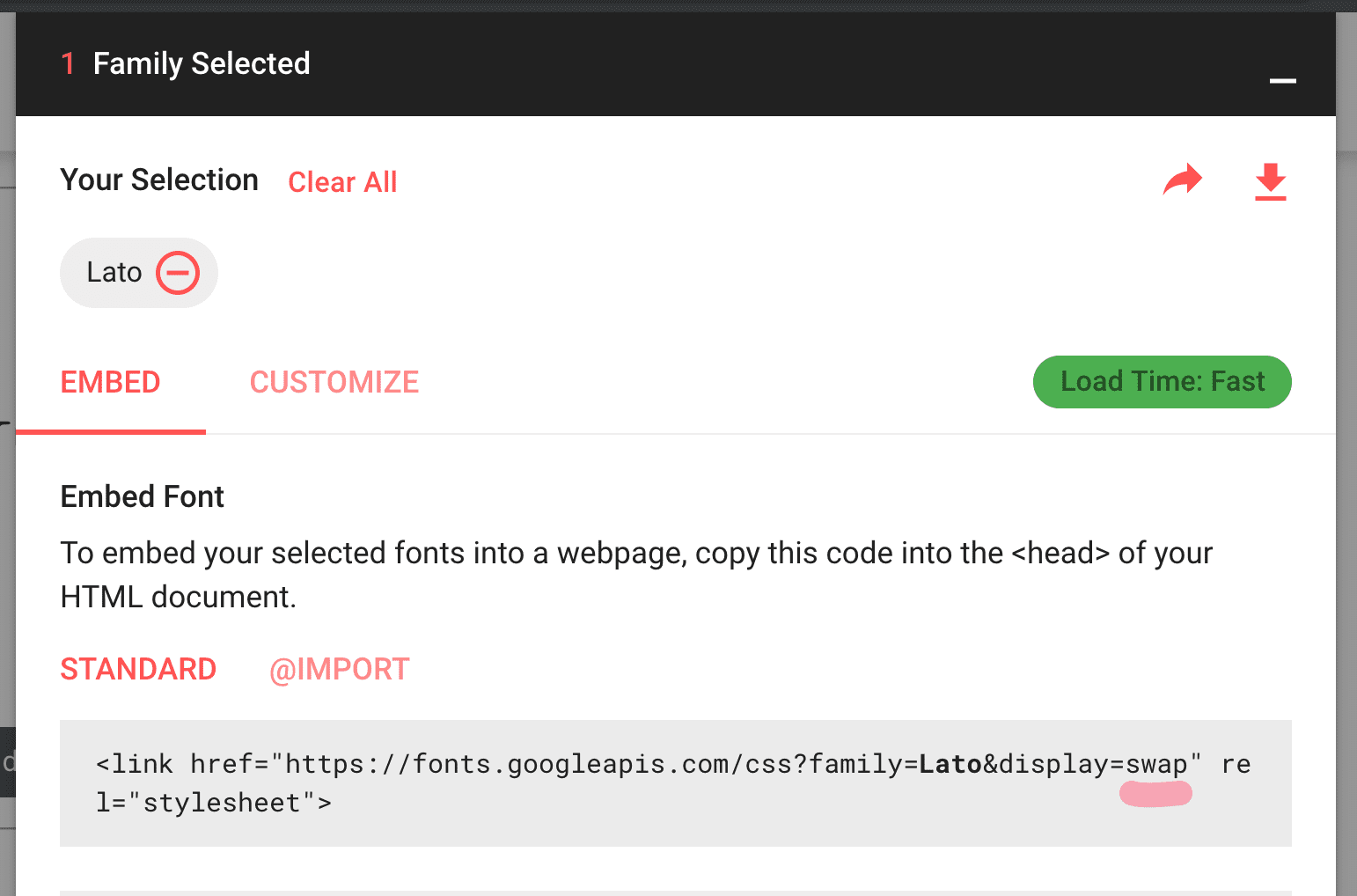The image size is (1357, 896).
Task: Click the Load Time: Fast badge
Action: click(1162, 381)
